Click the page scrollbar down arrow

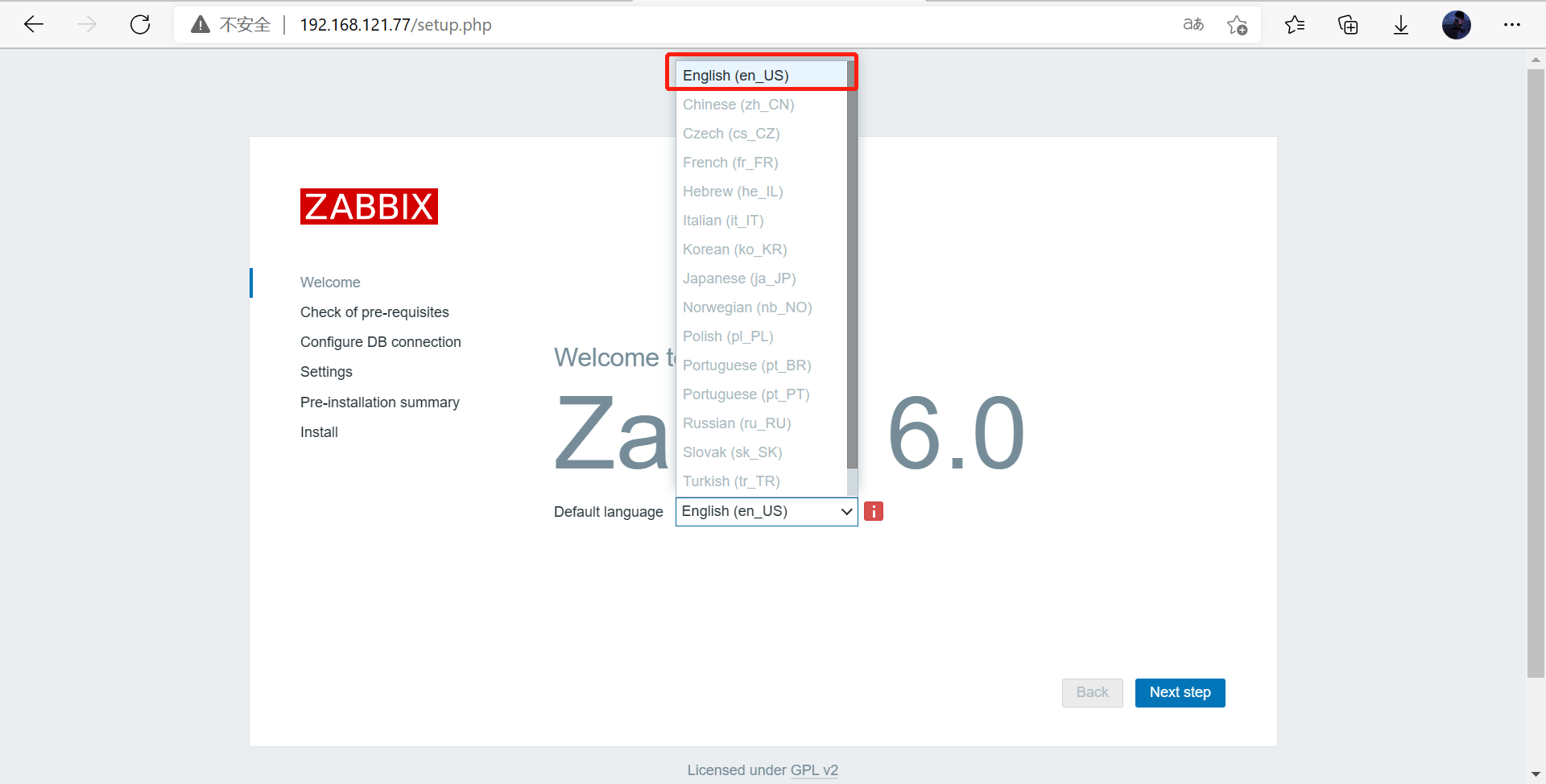click(1536, 774)
